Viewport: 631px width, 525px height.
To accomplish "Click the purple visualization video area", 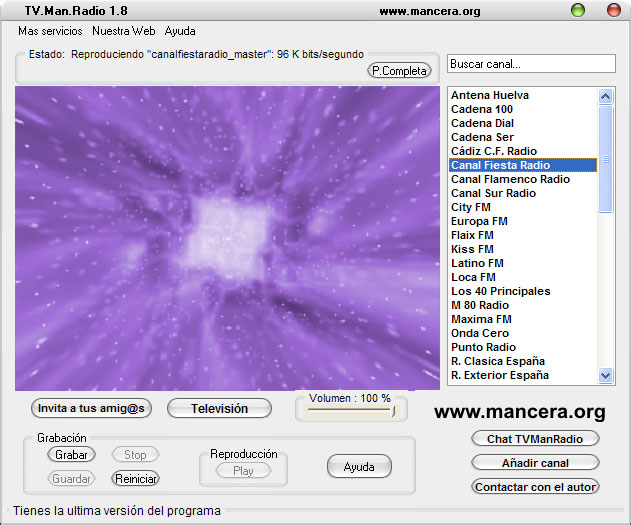I will [x=227, y=238].
